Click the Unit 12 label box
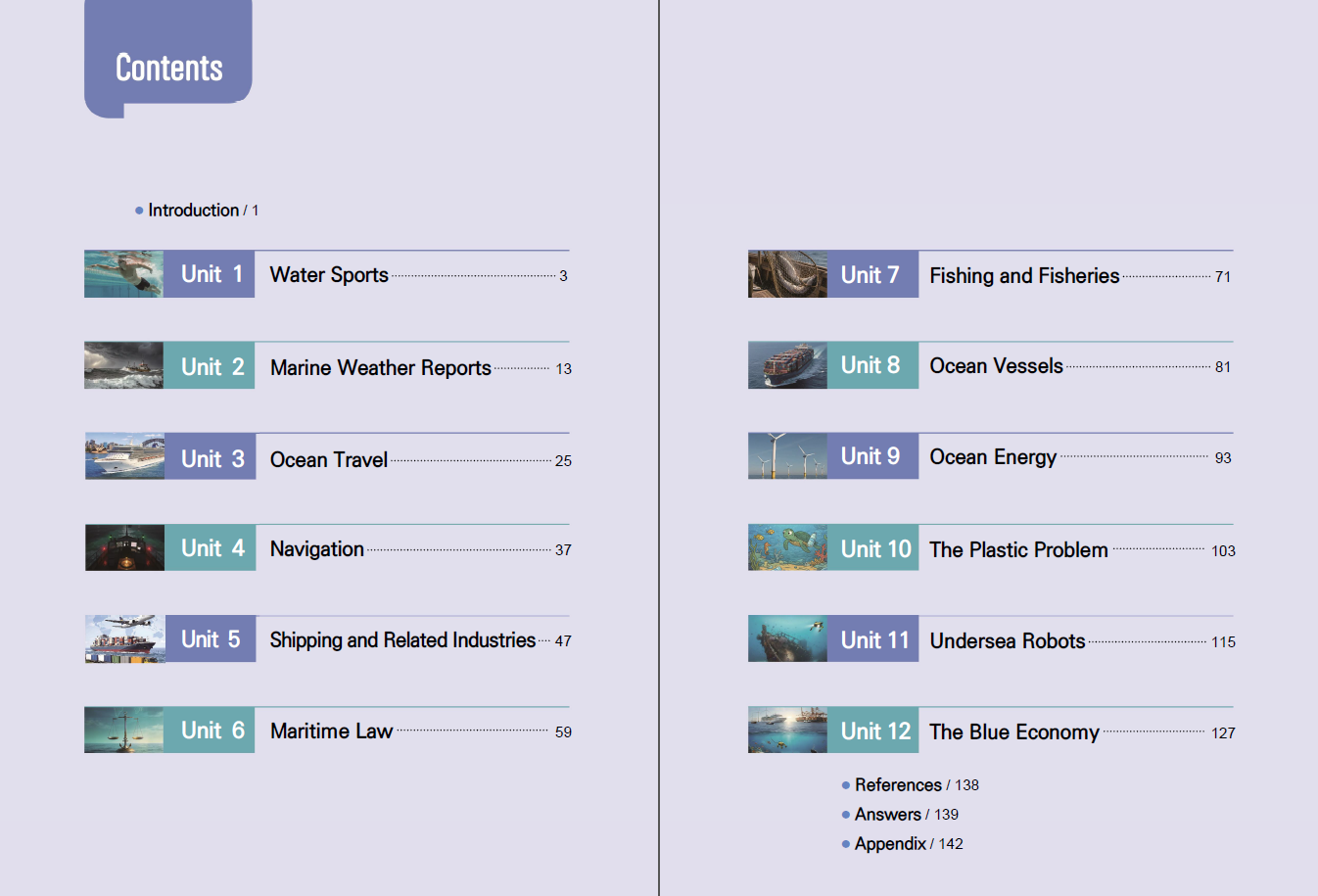 point(874,731)
